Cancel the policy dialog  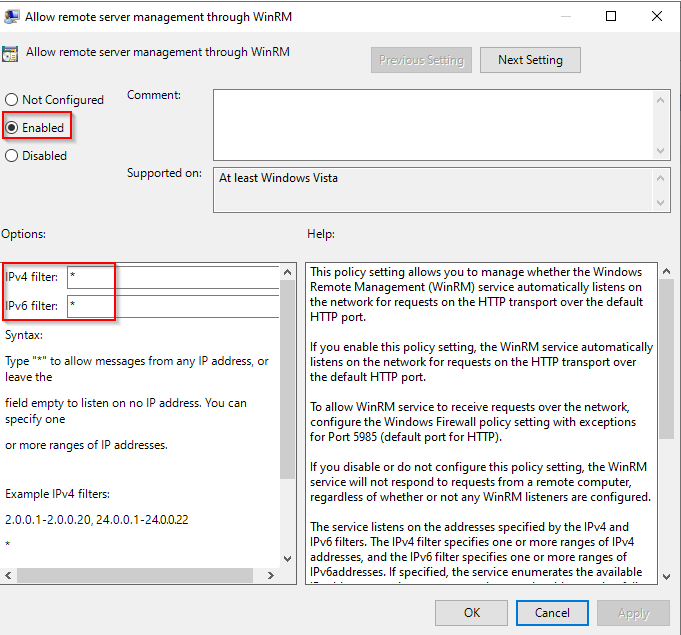tap(552, 612)
